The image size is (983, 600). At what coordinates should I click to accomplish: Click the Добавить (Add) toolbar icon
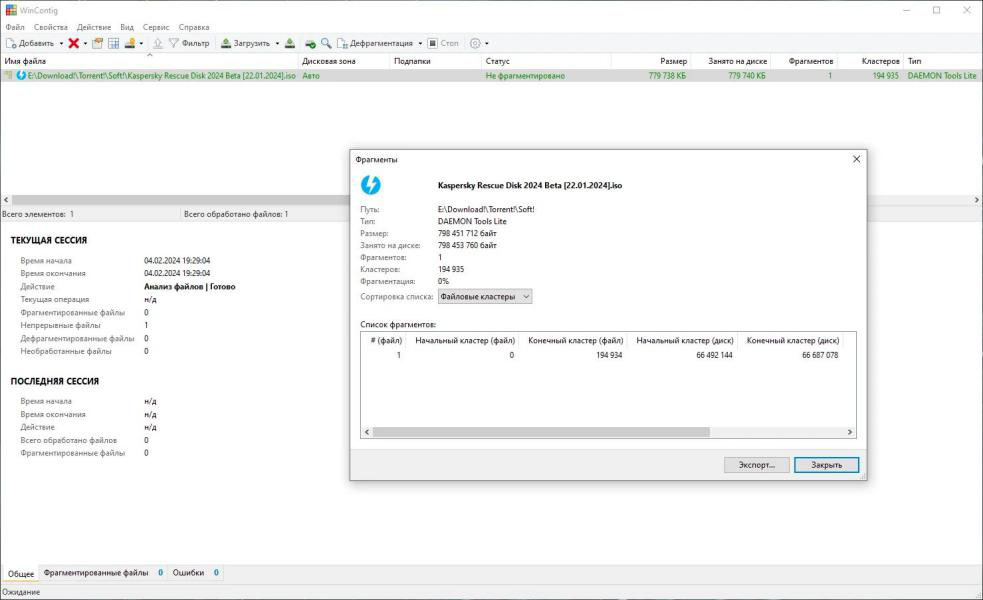pos(11,43)
